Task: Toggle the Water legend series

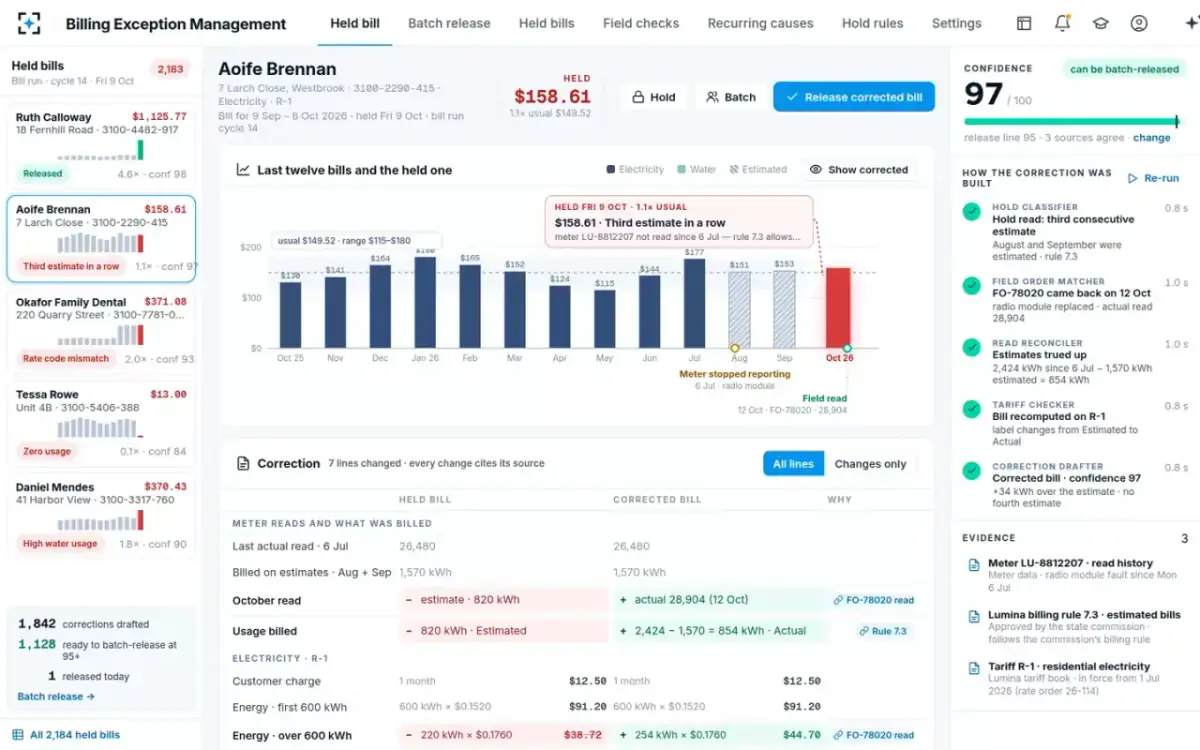Action: coord(697,170)
